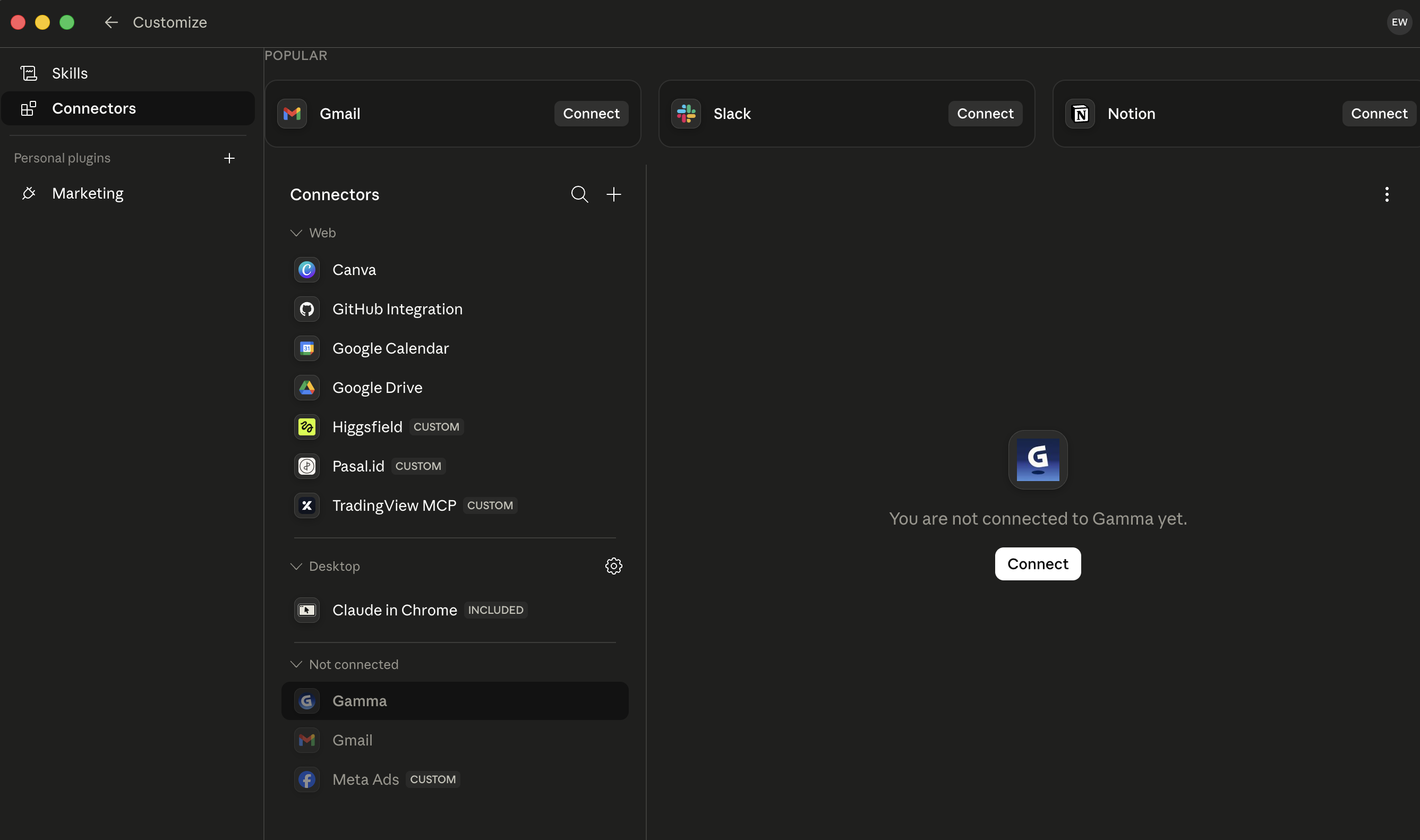This screenshot has width=1420, height=840.
Task: Click the Meta Ads Facebook icon
Action: (x=307, y=779)
